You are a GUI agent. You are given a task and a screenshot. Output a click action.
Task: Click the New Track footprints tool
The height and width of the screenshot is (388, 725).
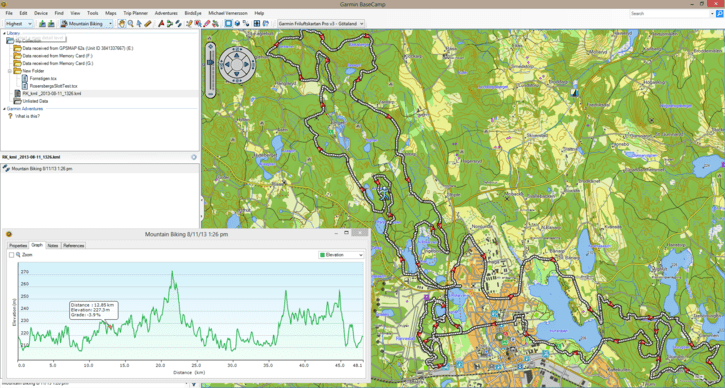coord(178,23)
